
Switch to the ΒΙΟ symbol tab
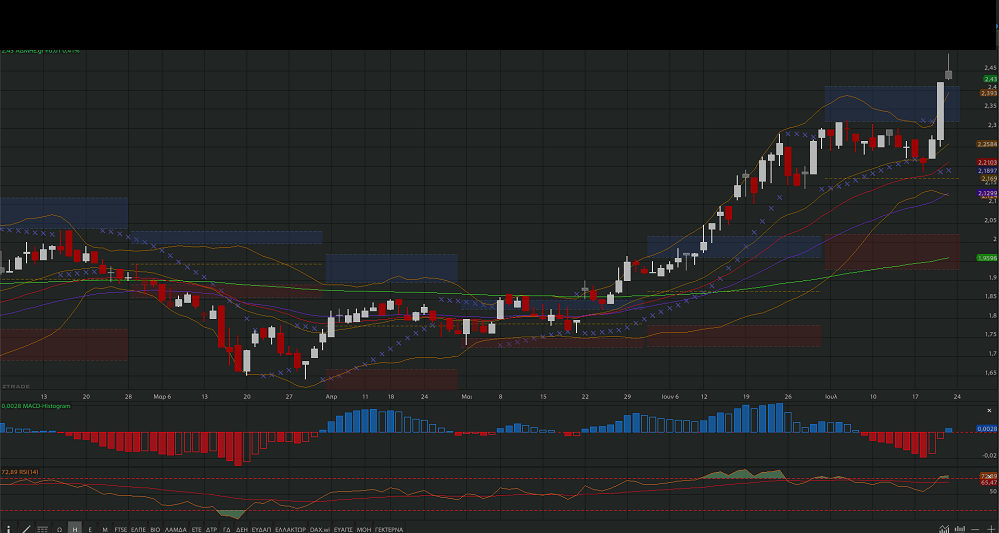(x=155, y=529)
